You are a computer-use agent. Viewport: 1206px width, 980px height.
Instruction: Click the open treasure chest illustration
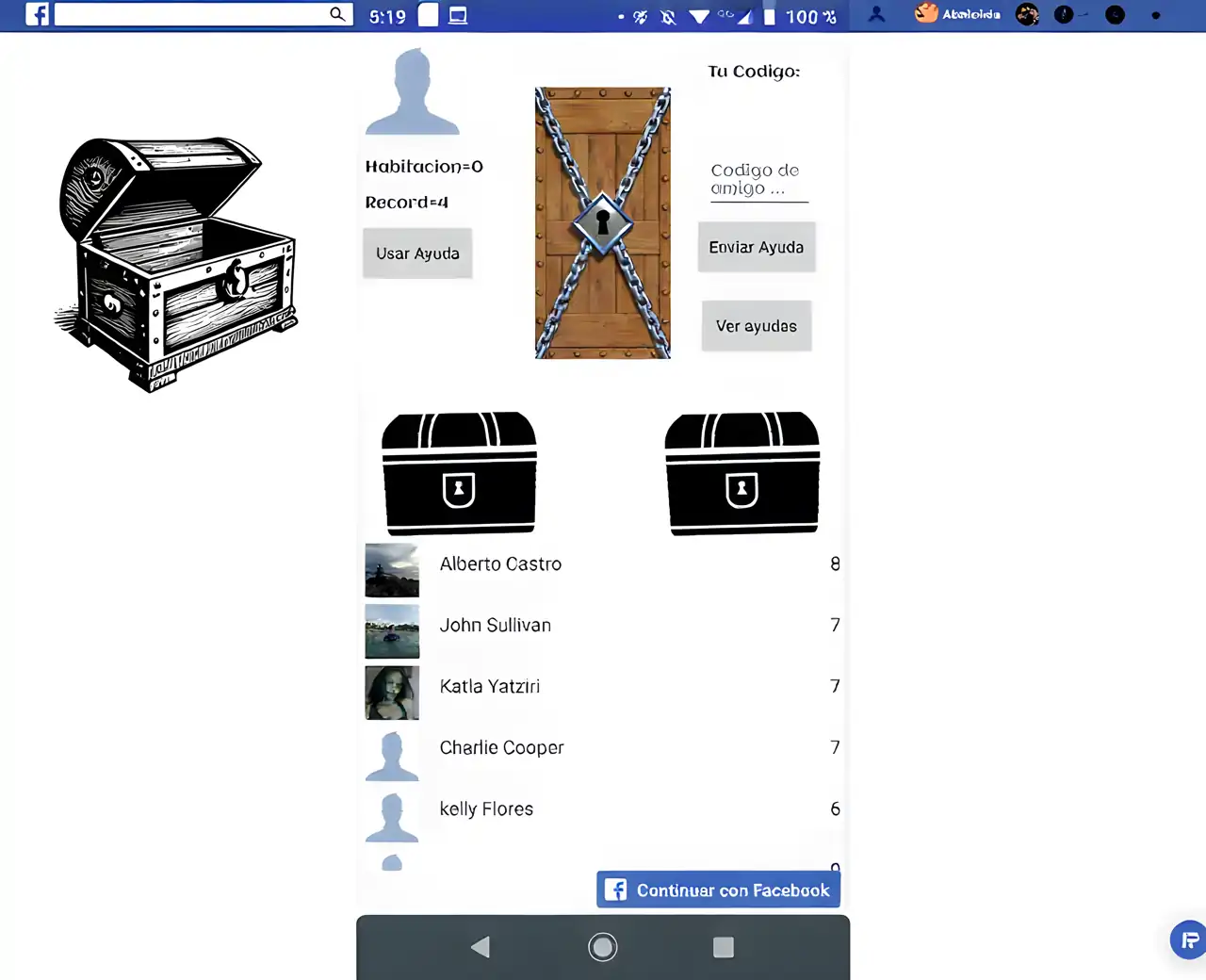click(x=176, y=265)
